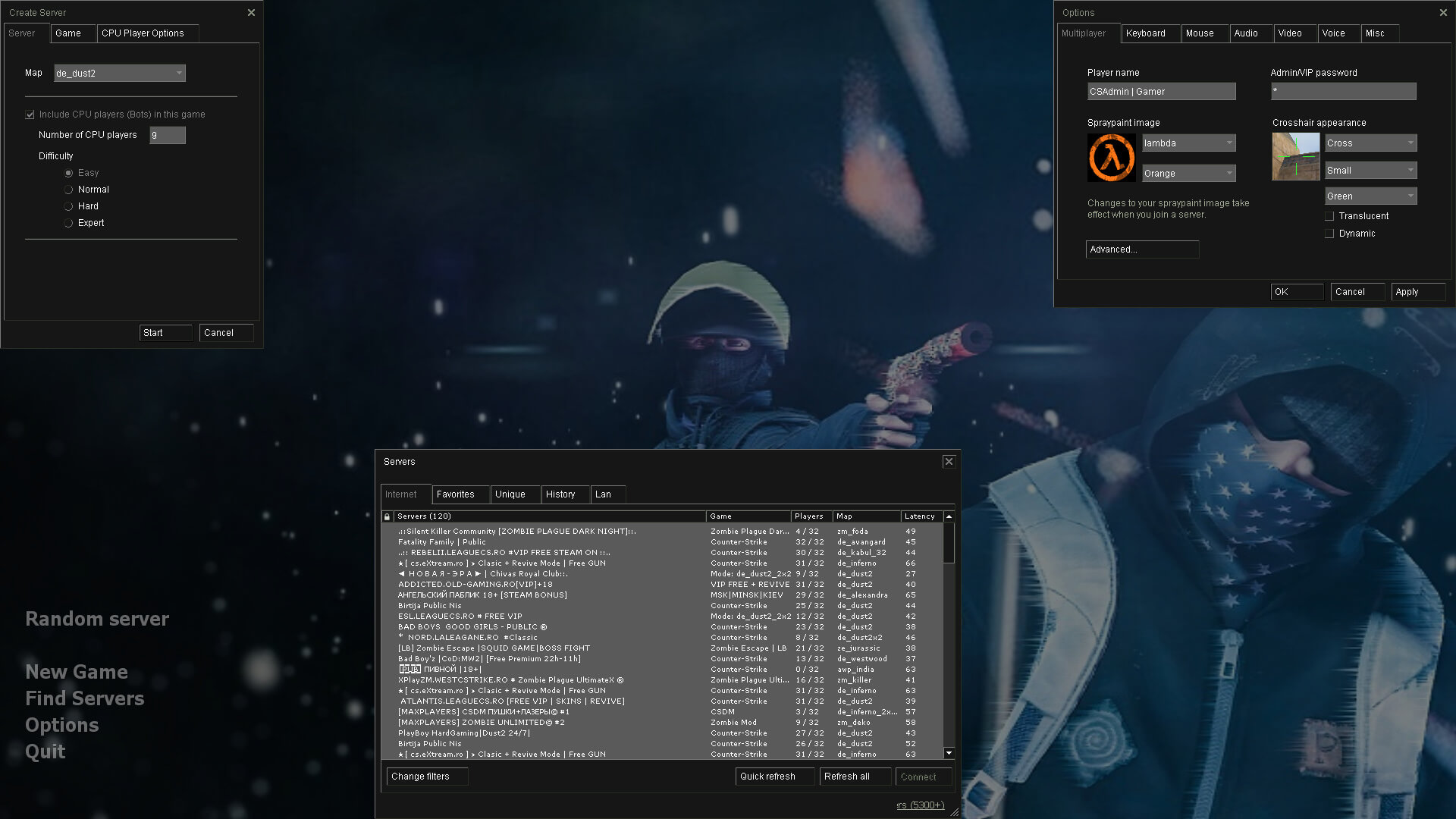
Task: Click the crosshair preview thumbnail
Action: (x=1295, y=157)
